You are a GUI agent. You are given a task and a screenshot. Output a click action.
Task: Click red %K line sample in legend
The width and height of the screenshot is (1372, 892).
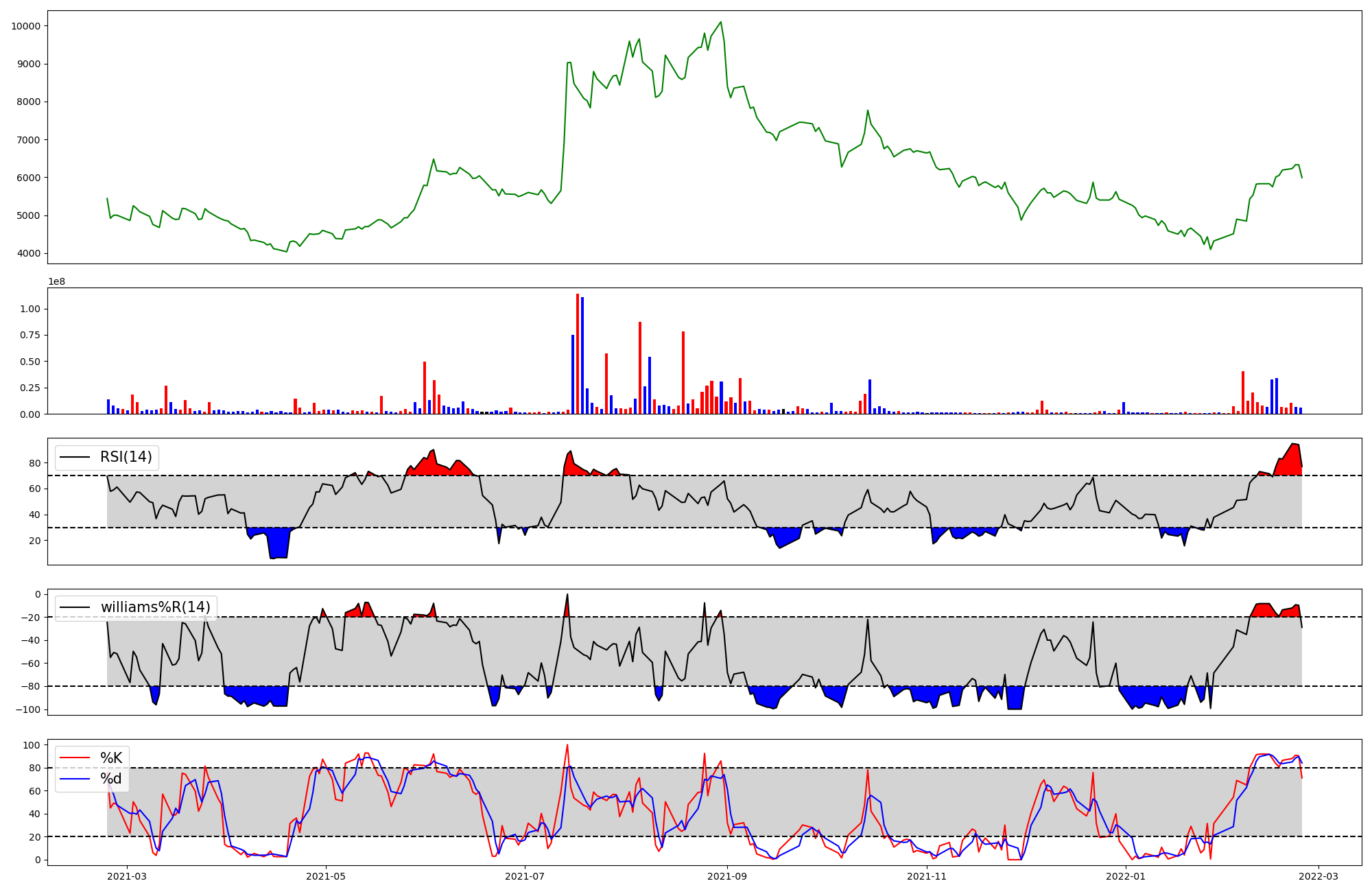pyautogui.click(x=75, y=758)
